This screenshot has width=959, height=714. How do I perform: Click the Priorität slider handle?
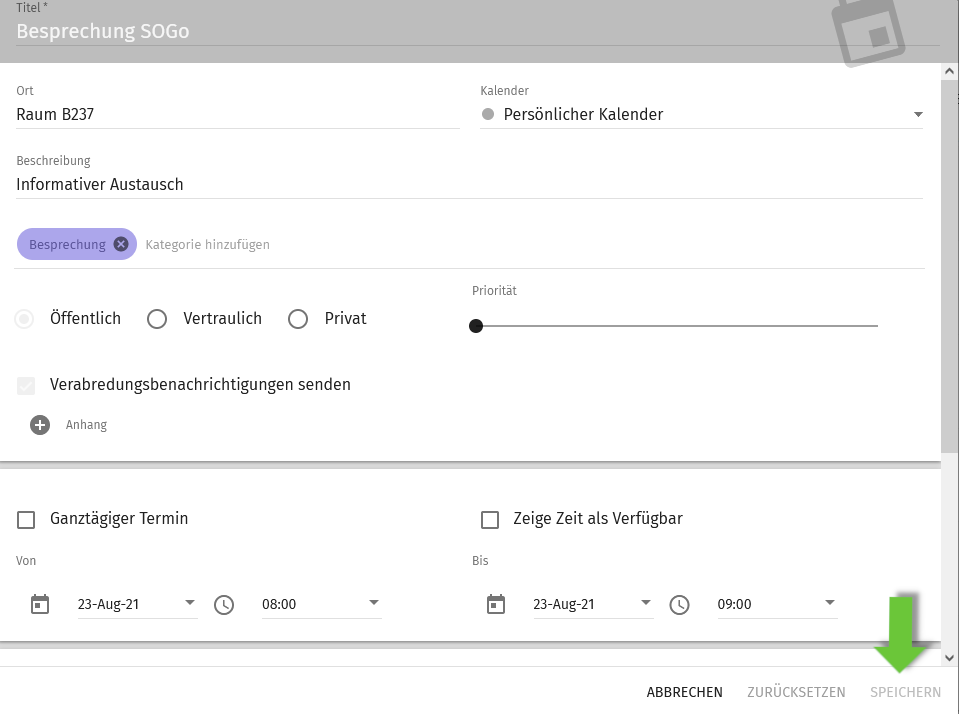[x=476, y=326]
